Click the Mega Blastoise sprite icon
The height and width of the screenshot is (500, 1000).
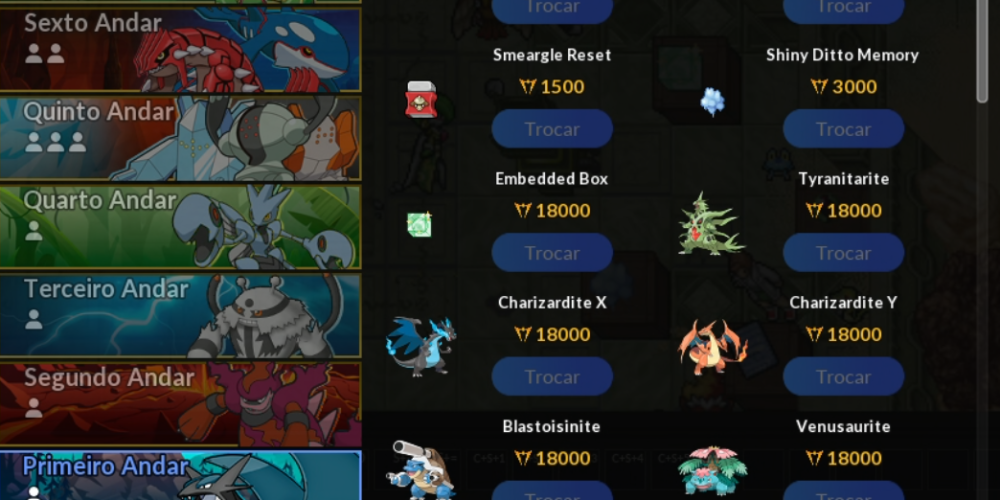click(x=420, y=470)
